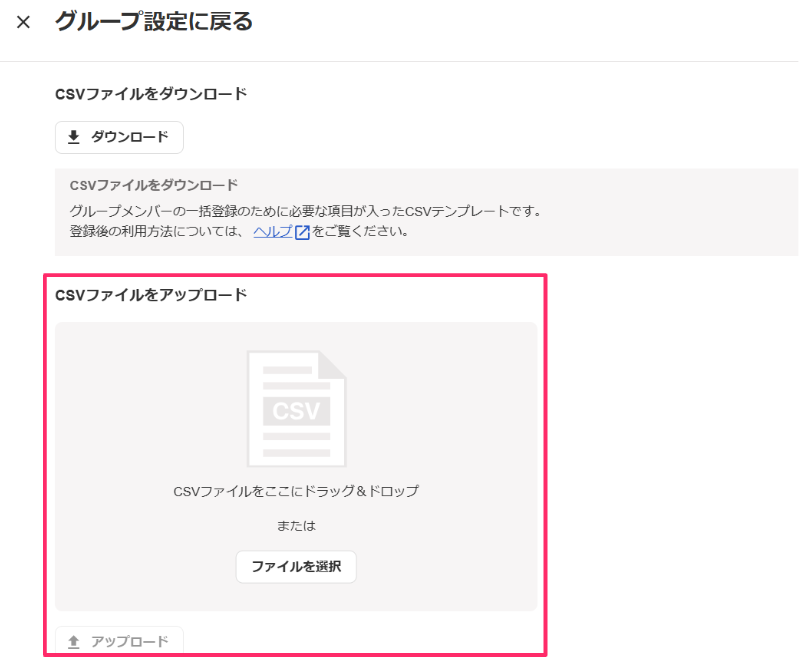Screen dimensions: 801x665
Task: Click the bold CSVファイルをダウンロード heading above download button
Action: pyautogui.click(x=151, y=94)
